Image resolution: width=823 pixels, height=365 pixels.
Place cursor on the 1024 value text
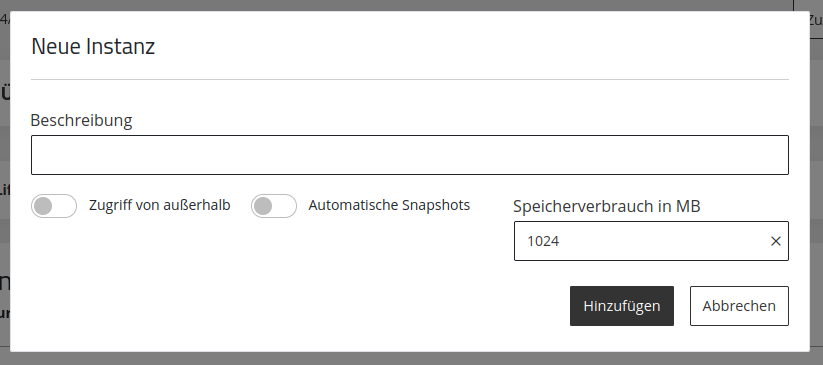click(543, 241)
